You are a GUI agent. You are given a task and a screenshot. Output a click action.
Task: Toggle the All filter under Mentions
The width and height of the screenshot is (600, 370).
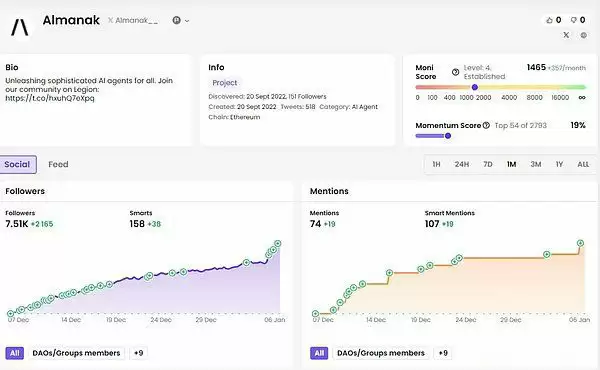[x=319, y=353]
